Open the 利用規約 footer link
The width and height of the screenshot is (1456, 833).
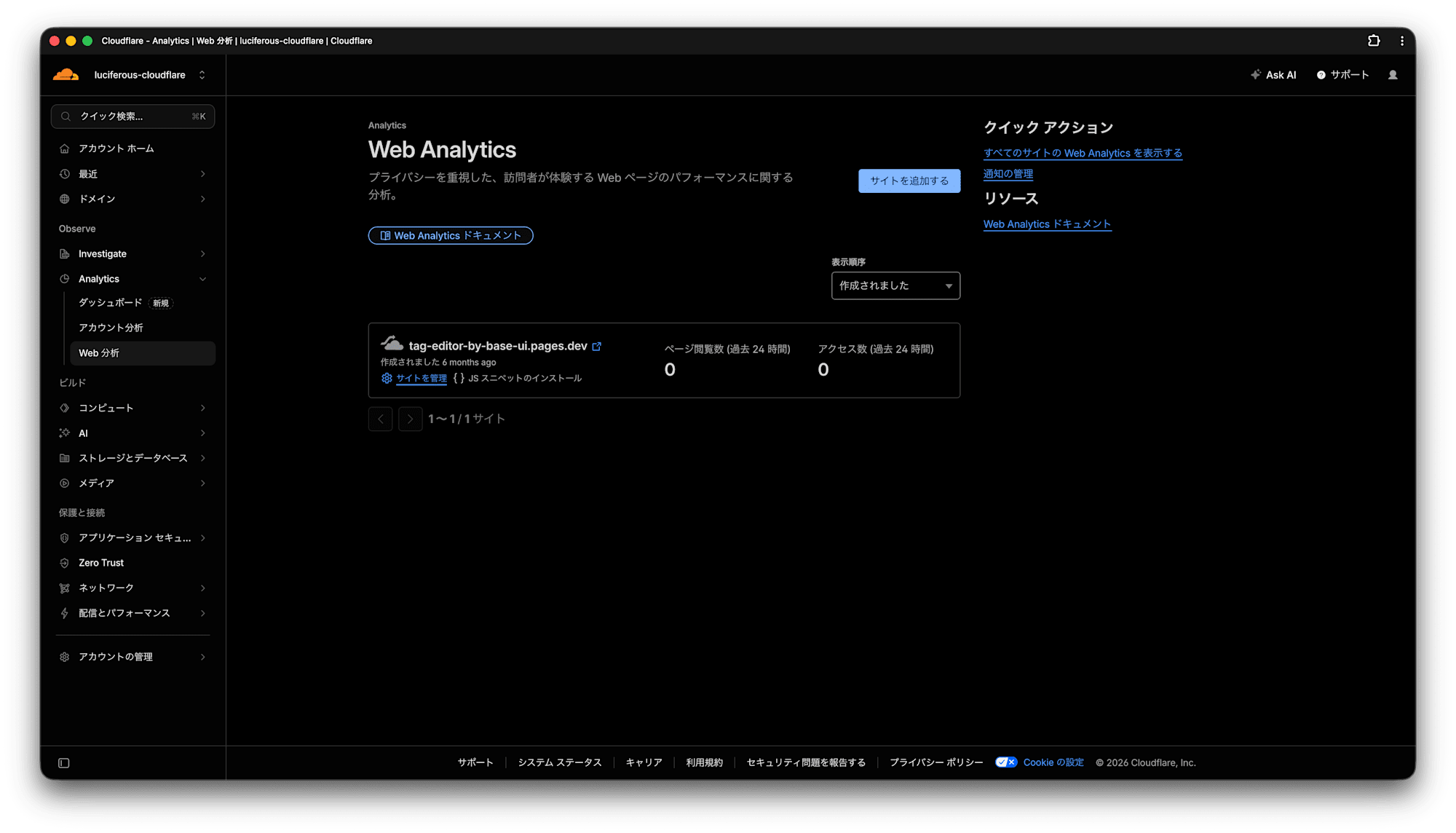click(x=704, y=762)
